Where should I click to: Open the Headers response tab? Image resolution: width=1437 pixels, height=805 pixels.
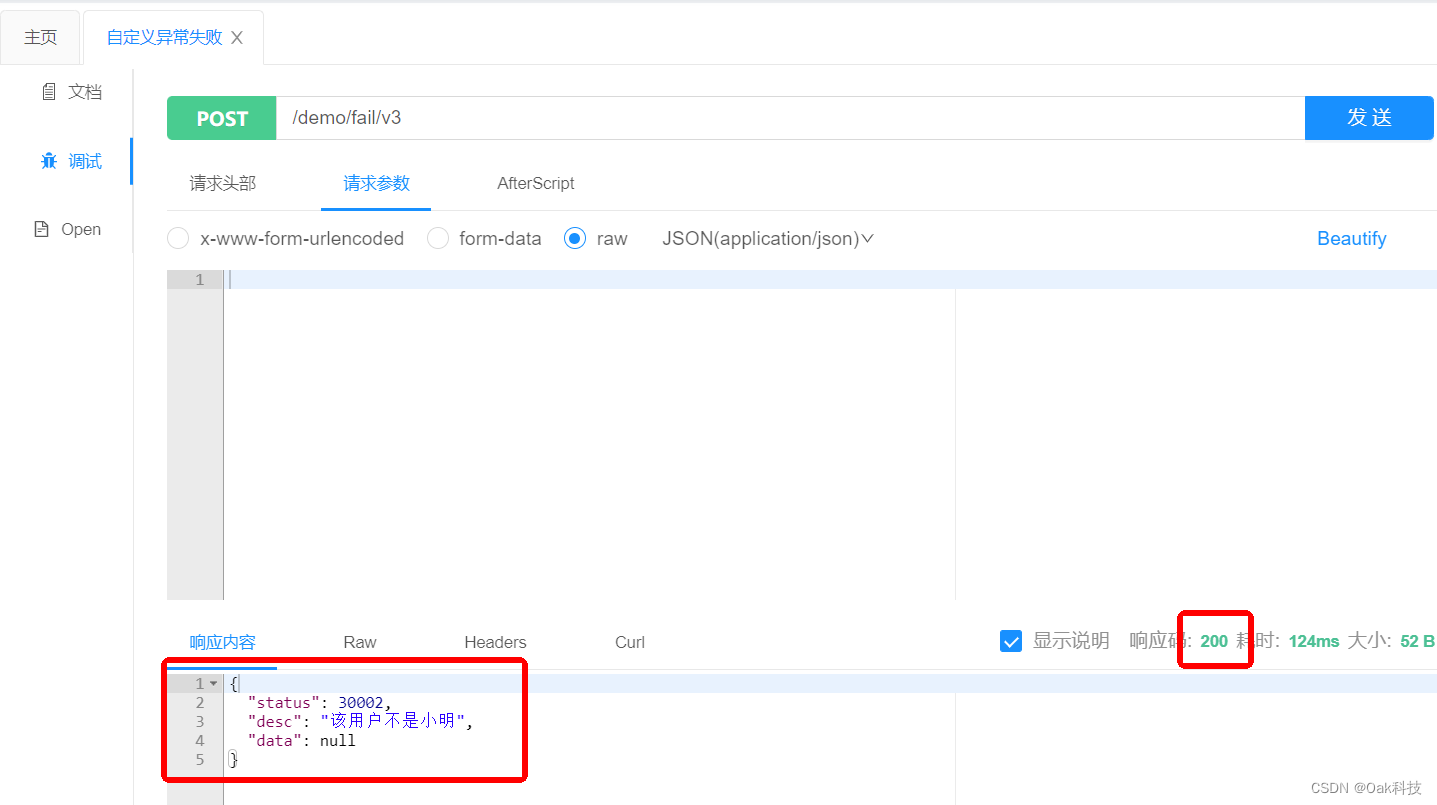click(495, 642)
